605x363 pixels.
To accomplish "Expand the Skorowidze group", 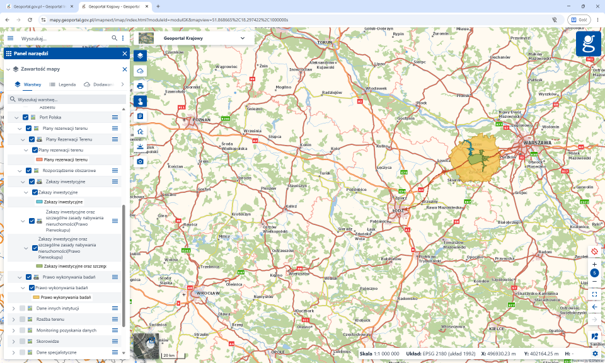I will click(x=14, y=341).
